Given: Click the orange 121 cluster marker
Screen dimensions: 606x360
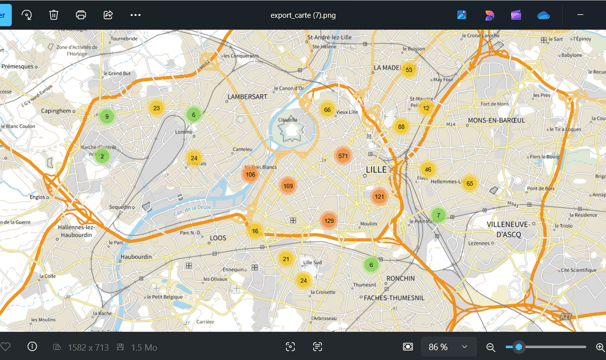Looking at the screenshot, I should (x=379, y=196).
